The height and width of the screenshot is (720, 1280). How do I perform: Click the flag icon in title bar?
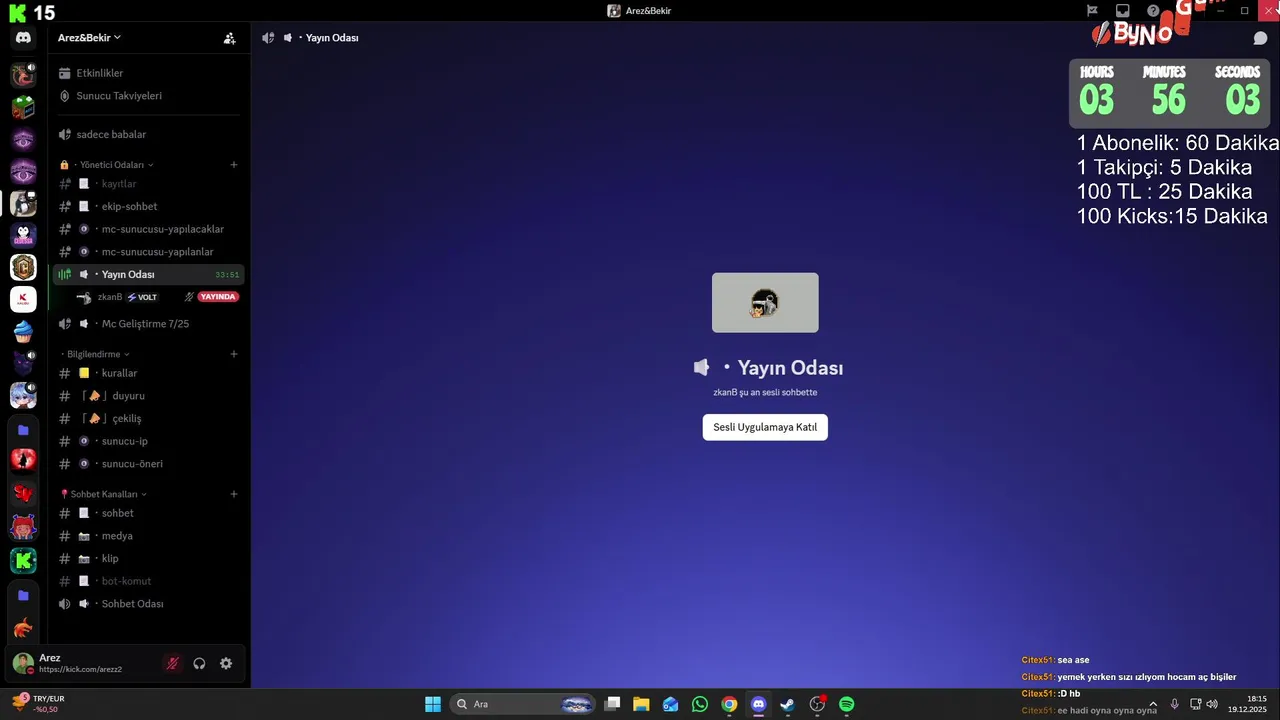pyautogui.click(x=1092, y=11)
